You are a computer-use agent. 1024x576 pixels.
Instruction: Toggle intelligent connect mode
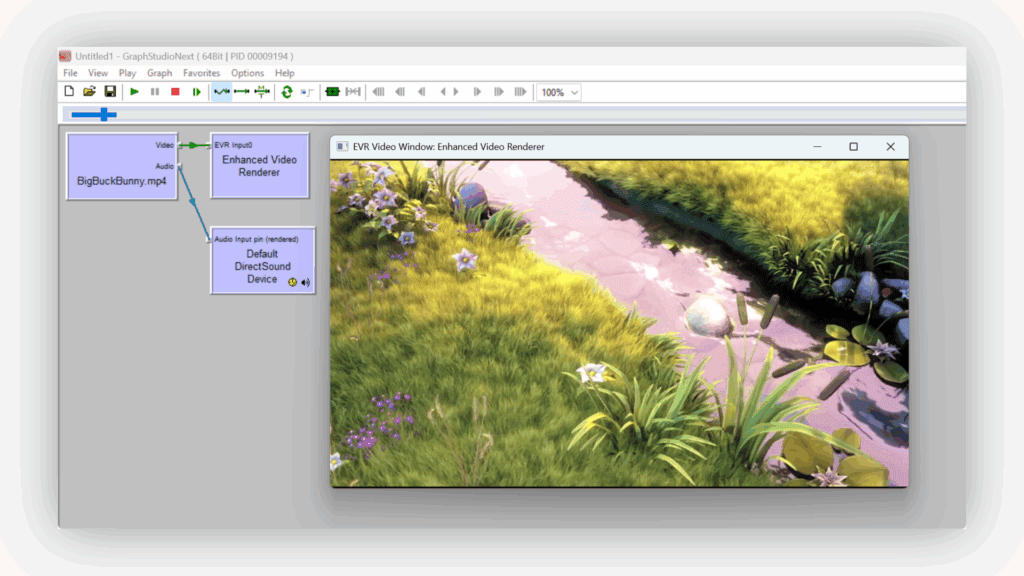[221, 91]
